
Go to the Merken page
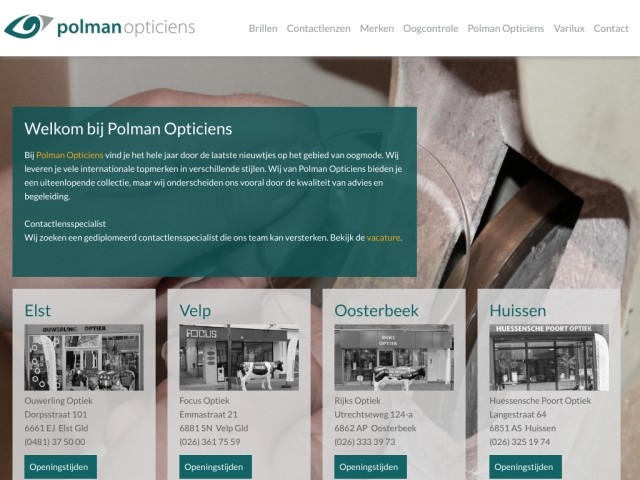point(377,29)
